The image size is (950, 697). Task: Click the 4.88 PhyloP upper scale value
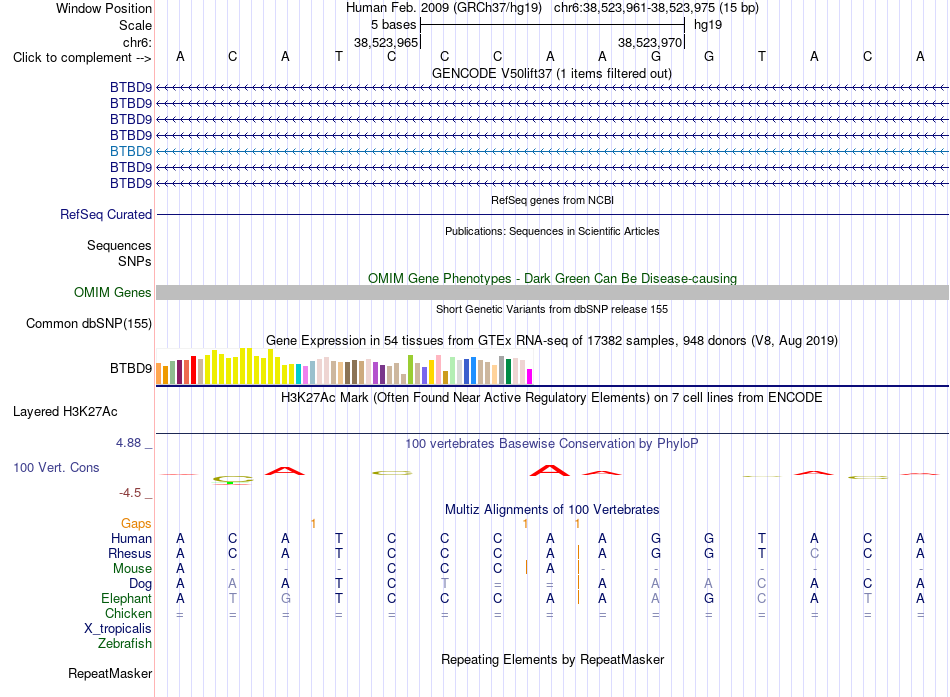tap(128, 443)
